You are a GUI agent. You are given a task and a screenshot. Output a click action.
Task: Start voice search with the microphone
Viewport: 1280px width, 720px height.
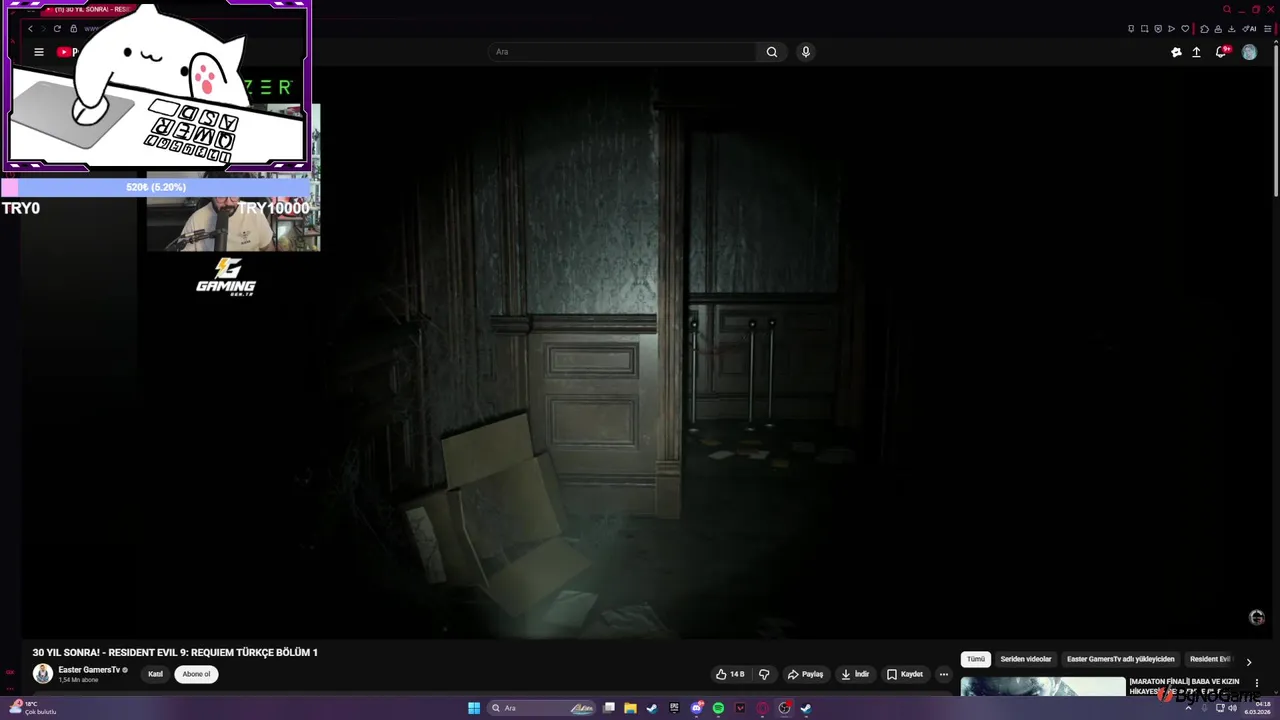click(x=805, y=52)
